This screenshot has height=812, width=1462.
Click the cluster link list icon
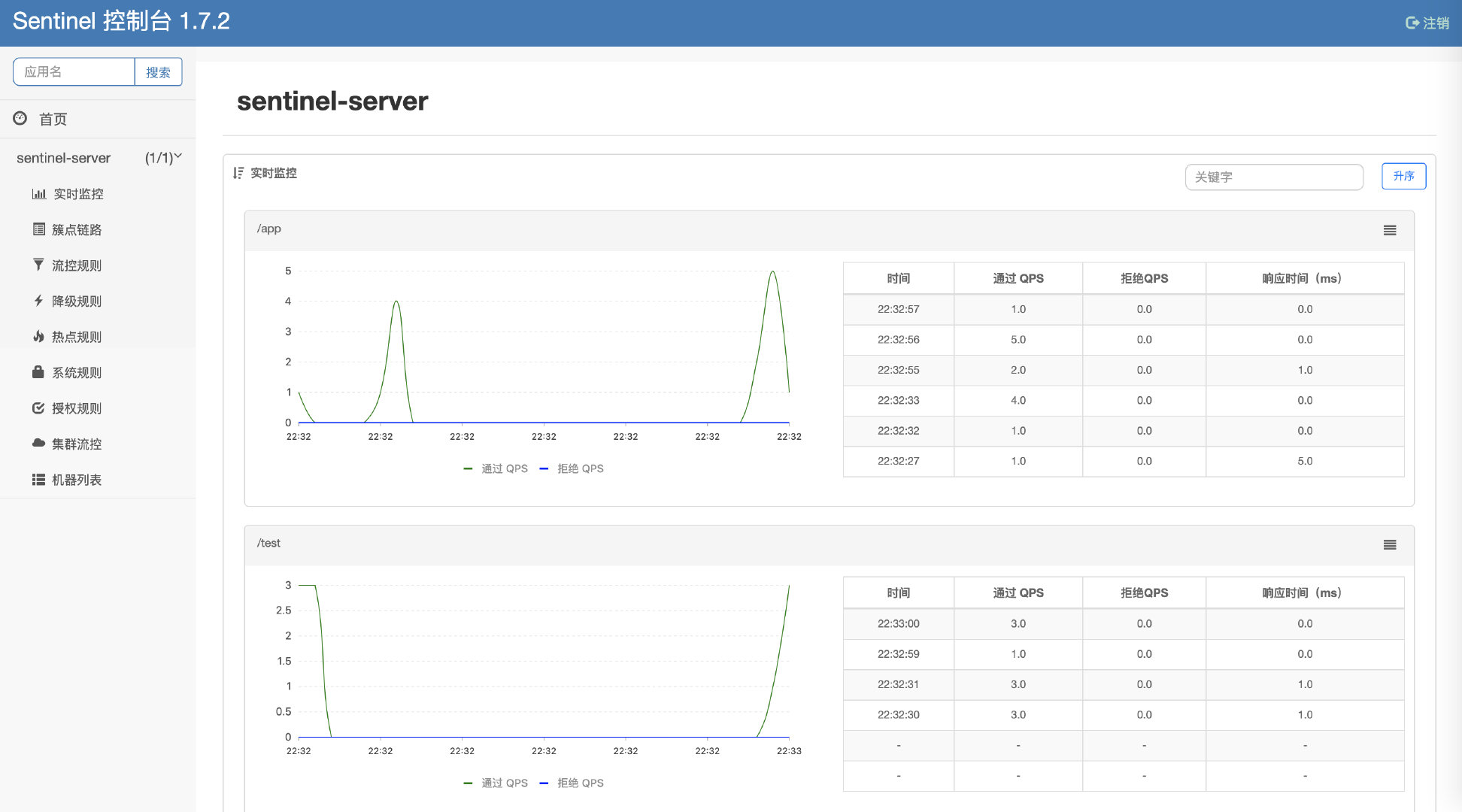[x=39, y=229]
